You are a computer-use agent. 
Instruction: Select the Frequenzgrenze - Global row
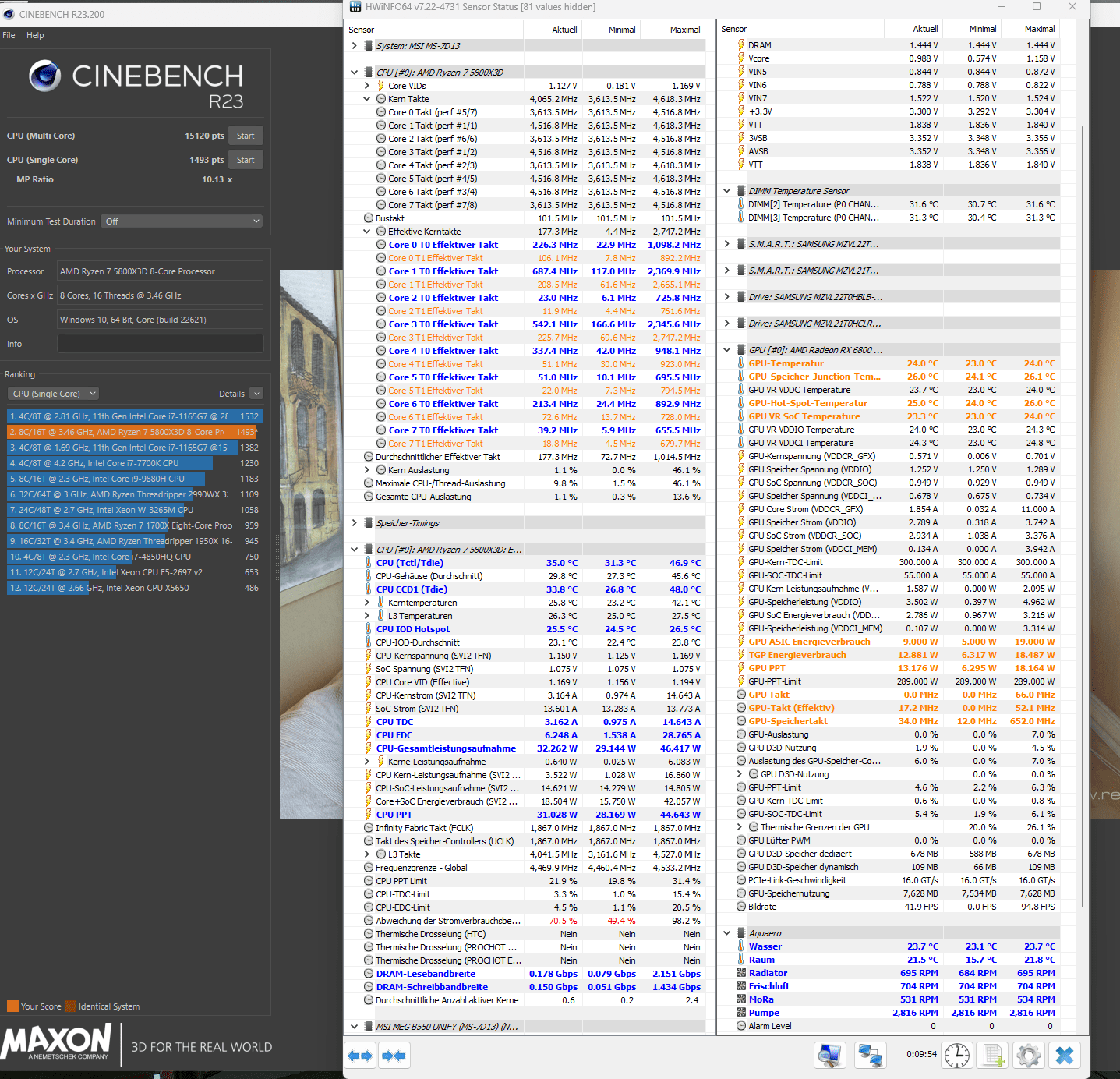click(525, 868)
